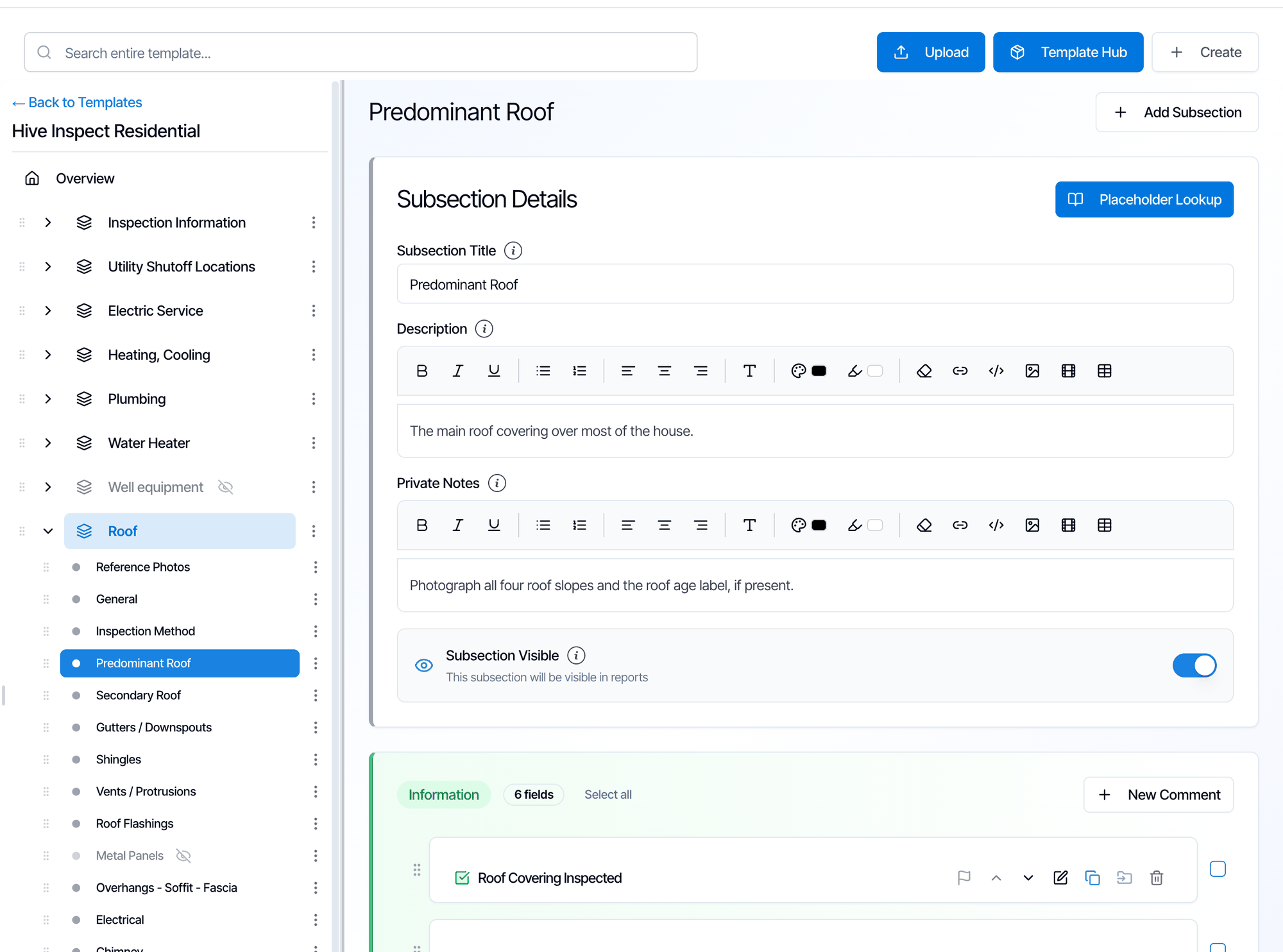Open text size tool in Private Notes toolbar
1283x952 pixels.
[749, 525]
